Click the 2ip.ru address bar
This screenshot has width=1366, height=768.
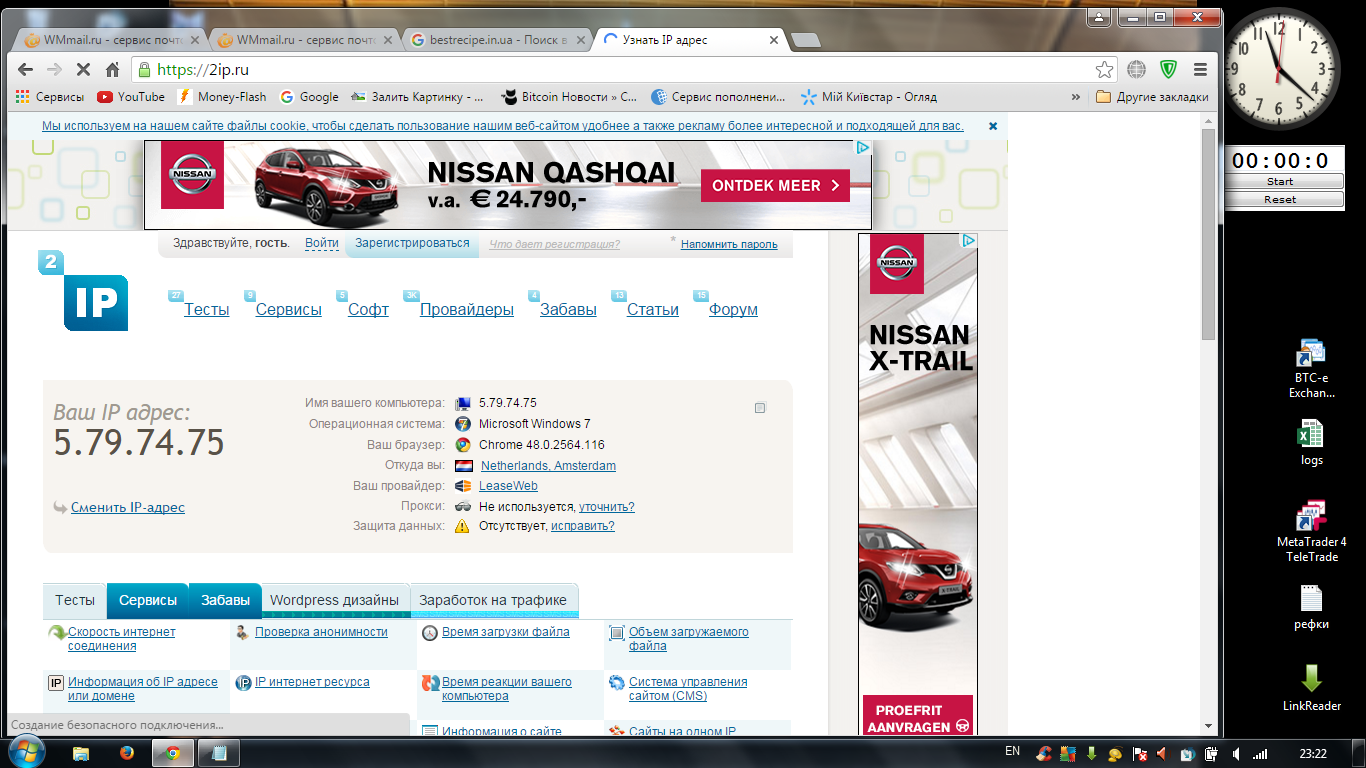610,70
